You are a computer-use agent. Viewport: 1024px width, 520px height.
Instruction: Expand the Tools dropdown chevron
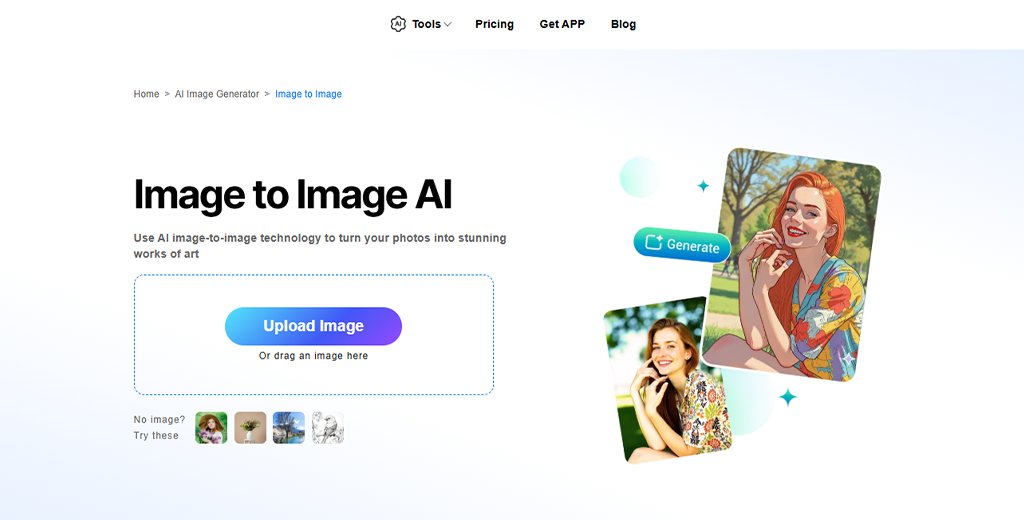[447, 25]
